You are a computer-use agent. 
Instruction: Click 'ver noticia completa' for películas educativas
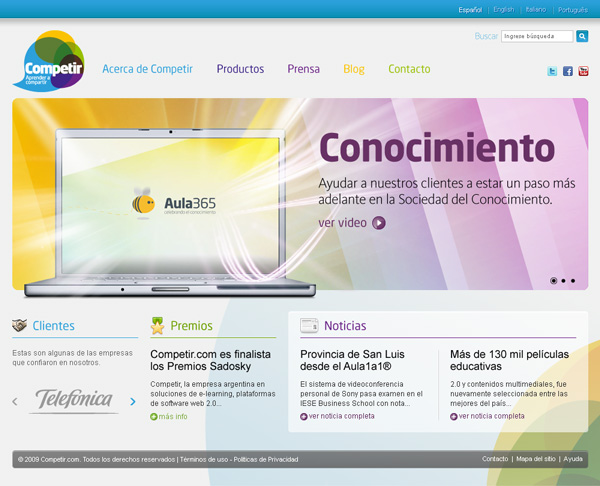point(491,416)
